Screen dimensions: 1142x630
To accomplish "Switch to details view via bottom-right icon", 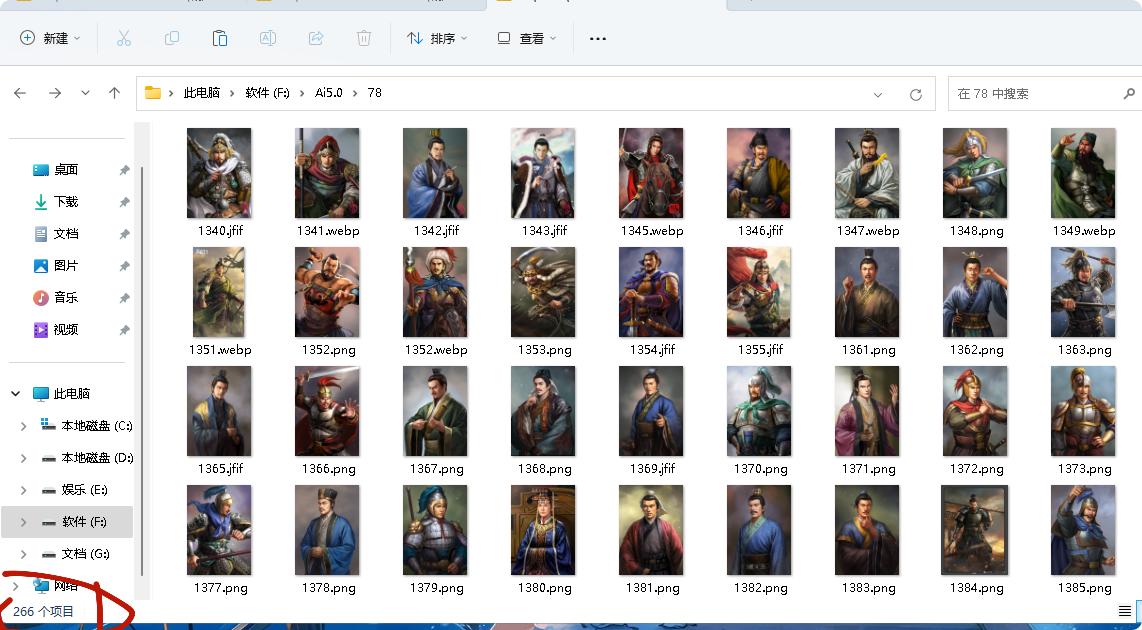I will coord(1125,611).
